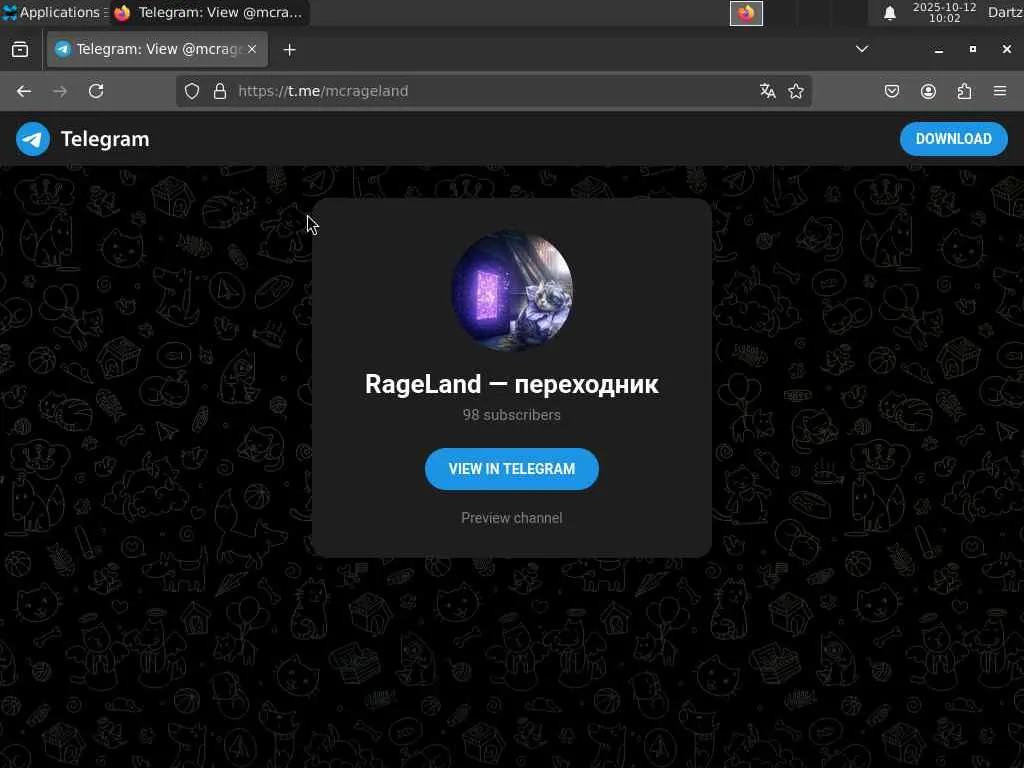Open the Firefox account icon
The image size is (1024, 768).
(x=928, y=91)
